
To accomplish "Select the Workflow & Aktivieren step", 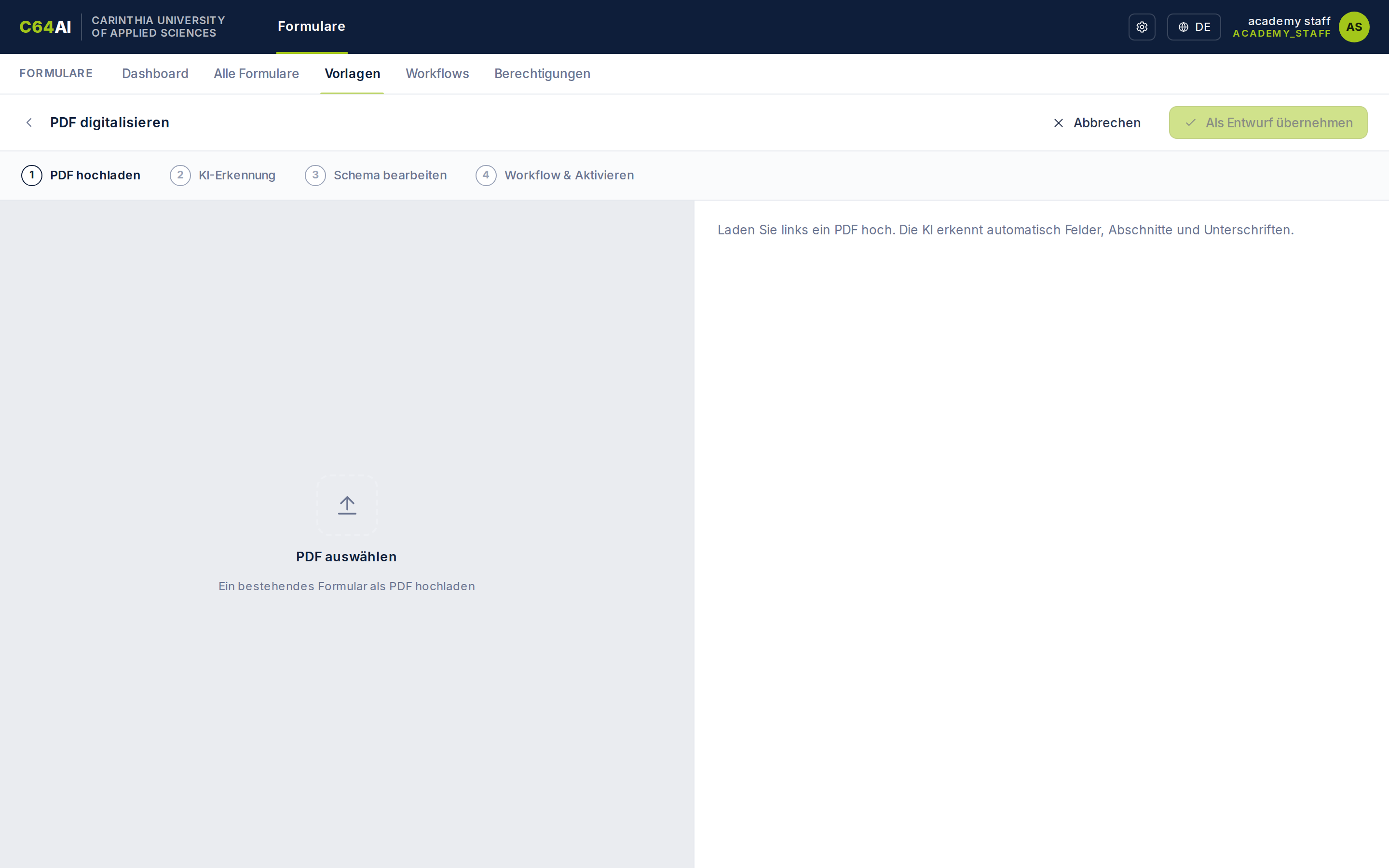I will (555, 175).
